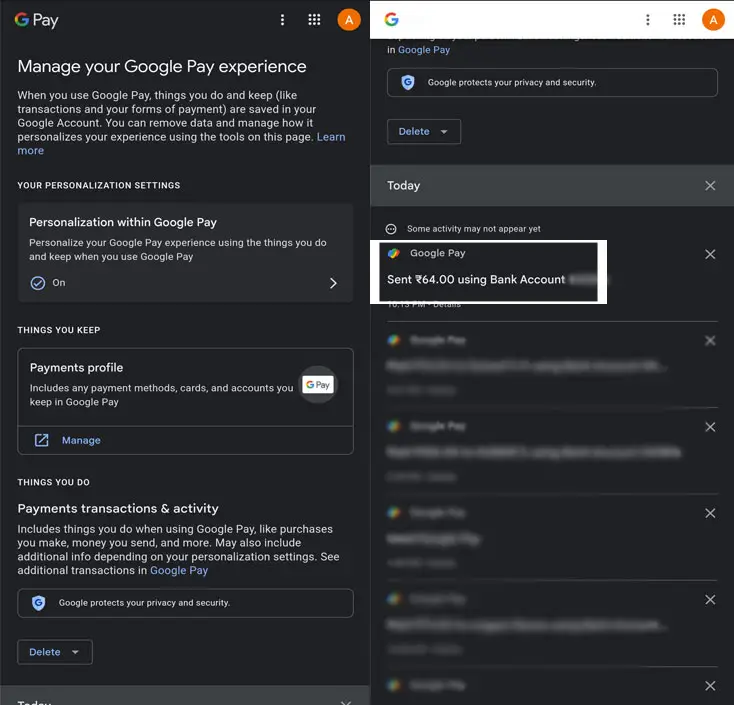Viewport: 734px width, 705px height.
Task: Open Google Pay link in transactions description
Action: (x=179, y=571)
